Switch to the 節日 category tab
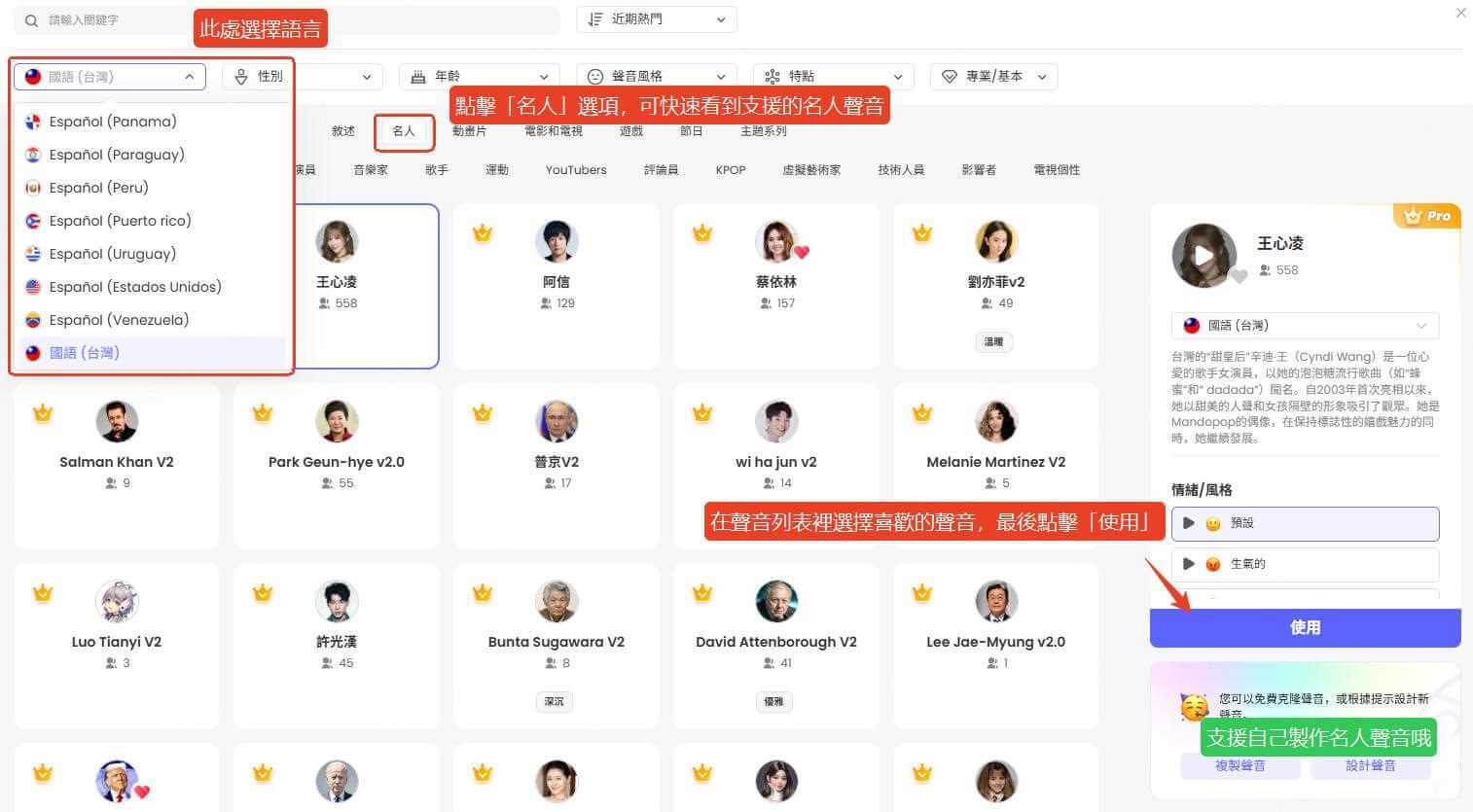 pos(692,131)
